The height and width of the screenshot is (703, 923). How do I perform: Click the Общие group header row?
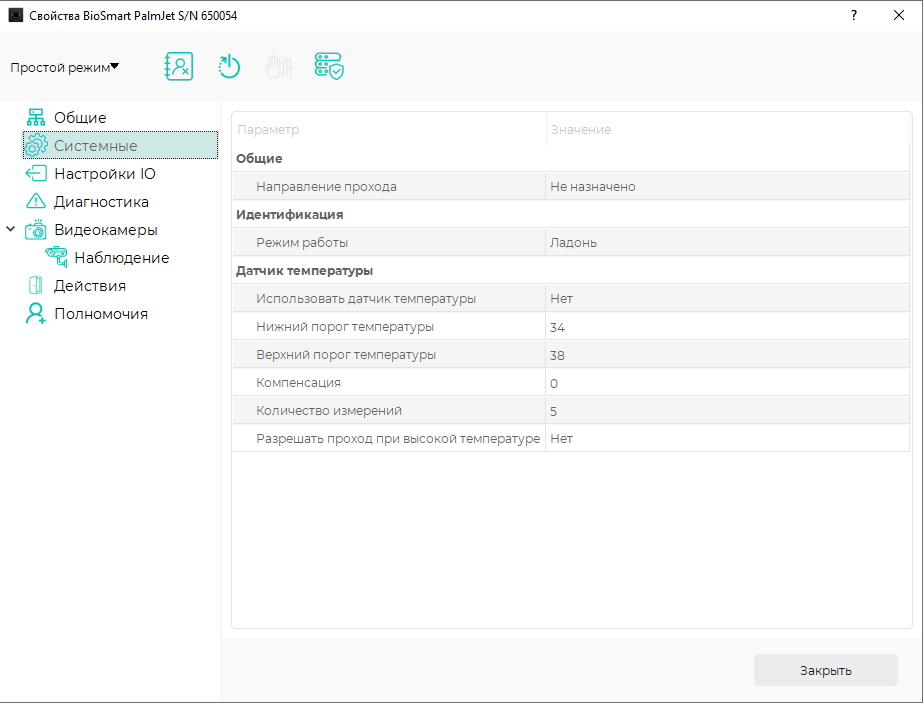point(571,158)
